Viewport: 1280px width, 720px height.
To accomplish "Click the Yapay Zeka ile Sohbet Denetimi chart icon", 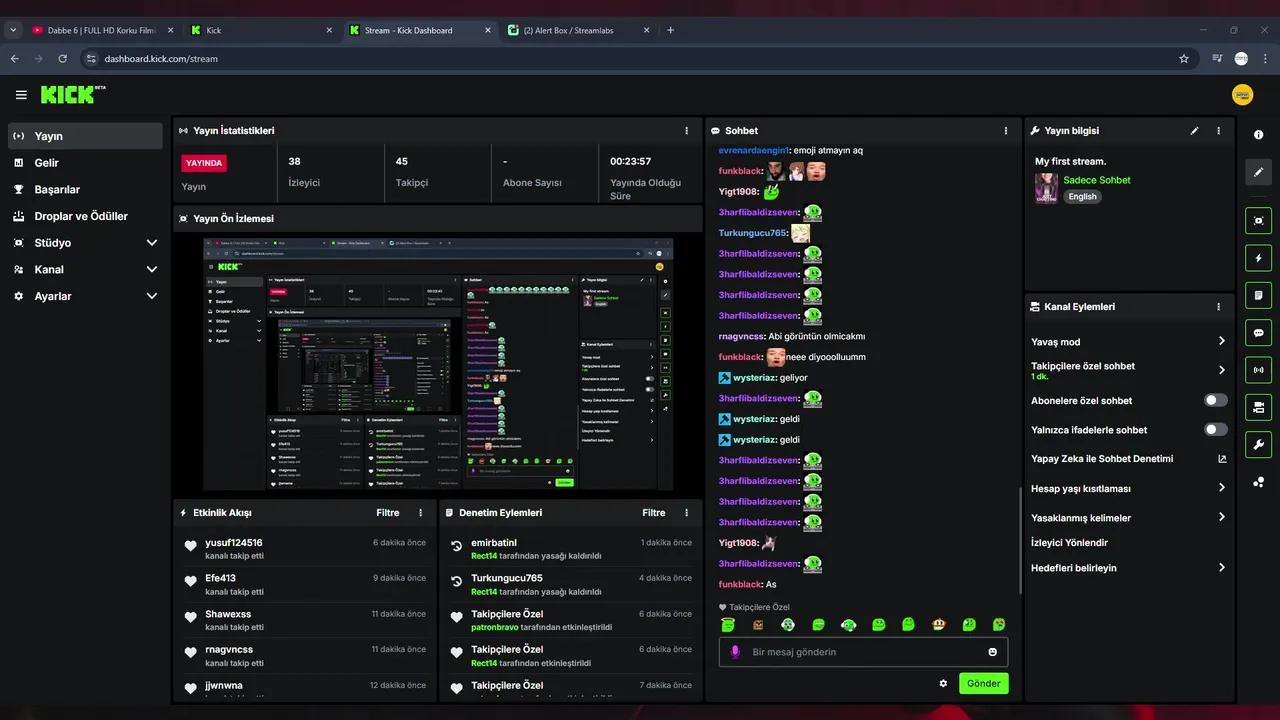I will tap(1221, 459).
